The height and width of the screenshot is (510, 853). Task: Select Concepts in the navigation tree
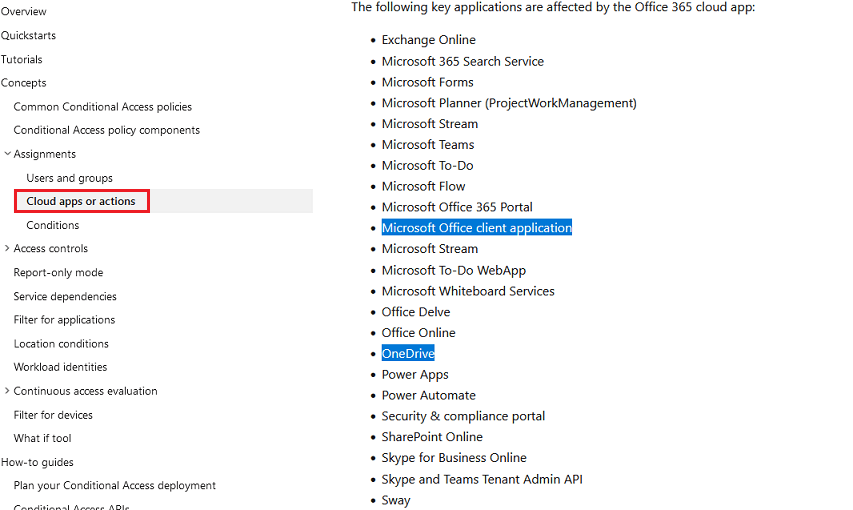click(x=23, y=83)
